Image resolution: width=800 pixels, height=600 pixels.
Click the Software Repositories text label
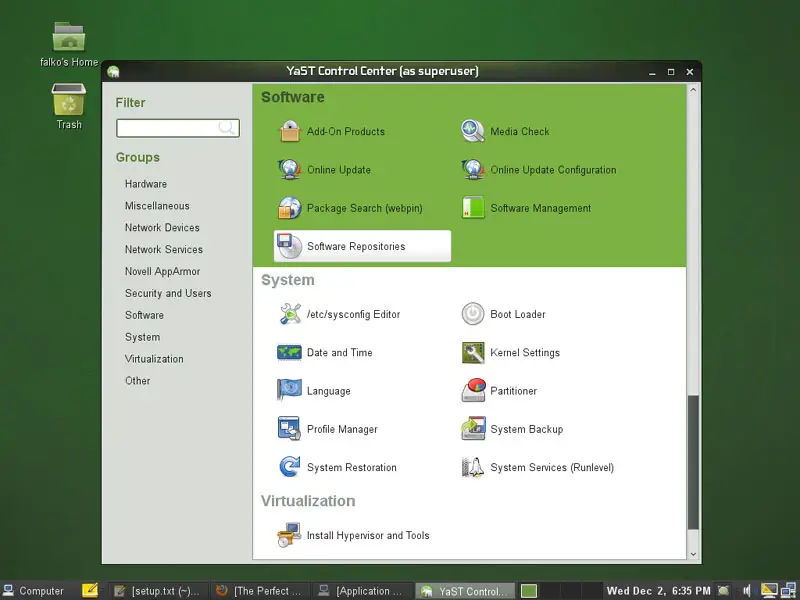tap(356, 246)
